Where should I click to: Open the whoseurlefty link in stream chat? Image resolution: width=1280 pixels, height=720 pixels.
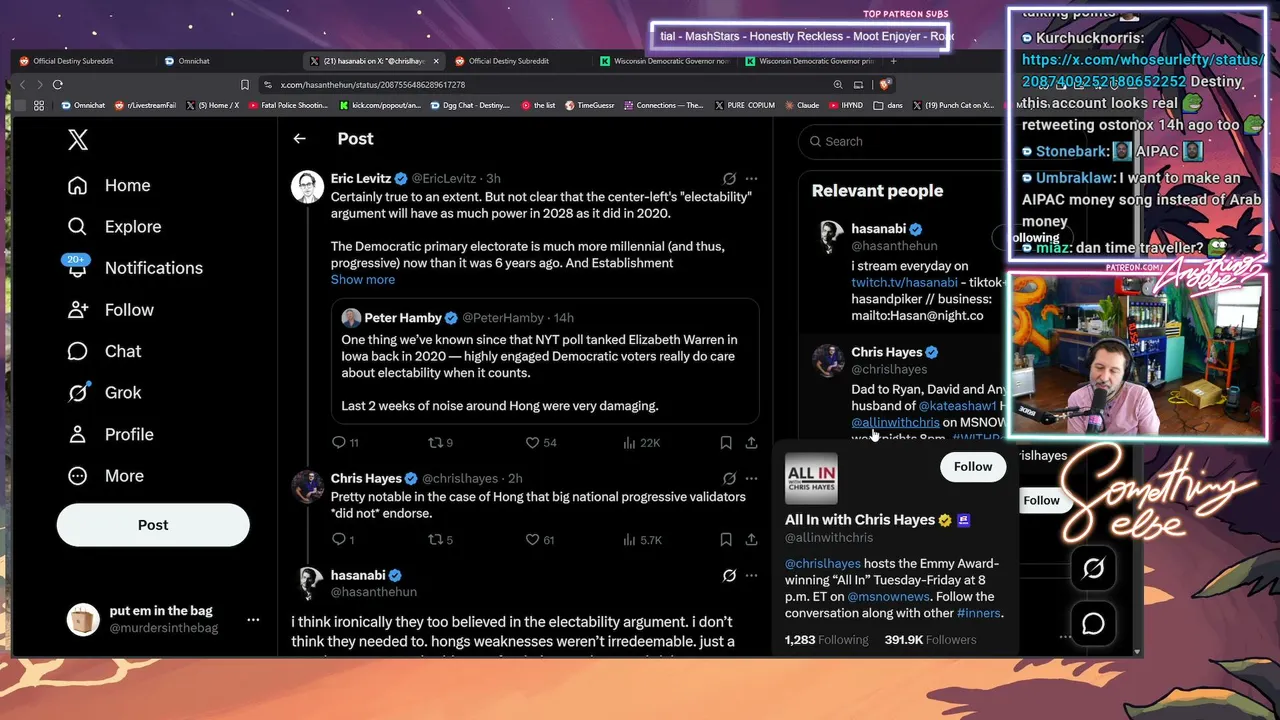pos(1141,70)
